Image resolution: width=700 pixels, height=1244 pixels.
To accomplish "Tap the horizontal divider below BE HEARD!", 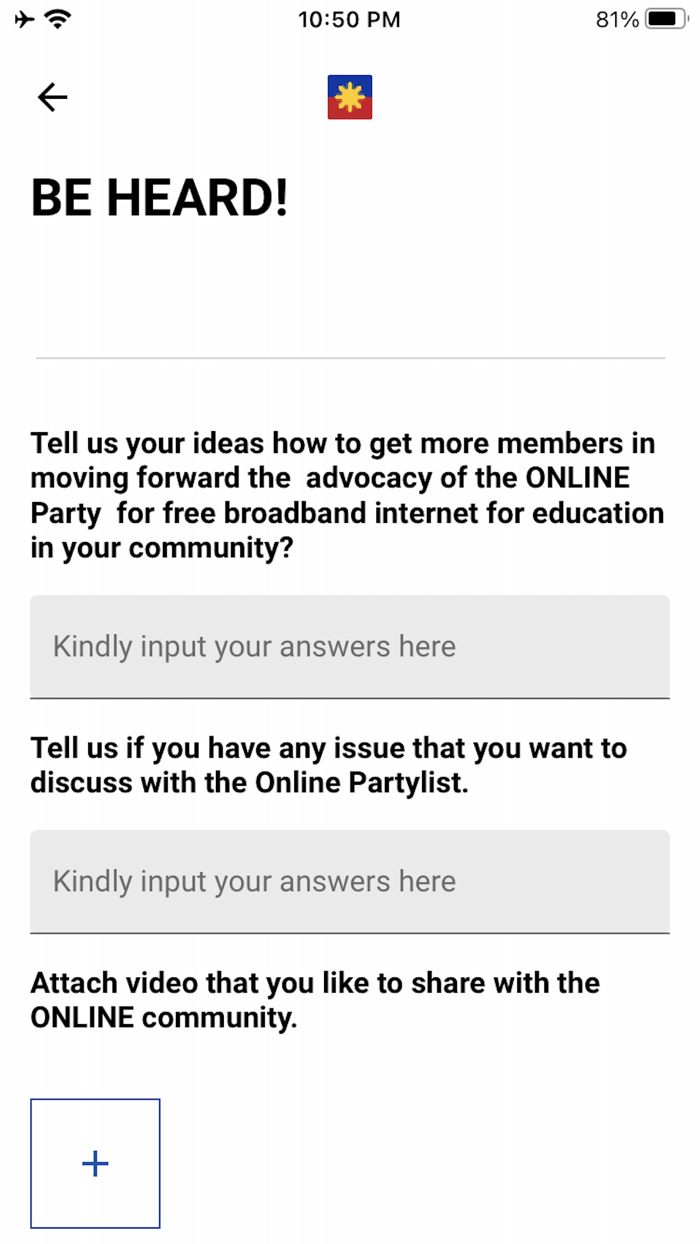I will click(x=349, y=359).
